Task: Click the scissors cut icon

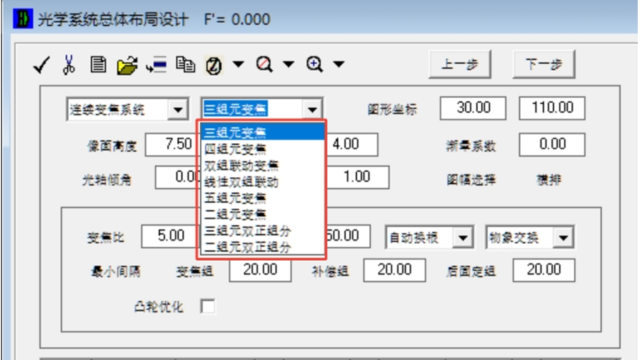Action: (x=69, y=64)
